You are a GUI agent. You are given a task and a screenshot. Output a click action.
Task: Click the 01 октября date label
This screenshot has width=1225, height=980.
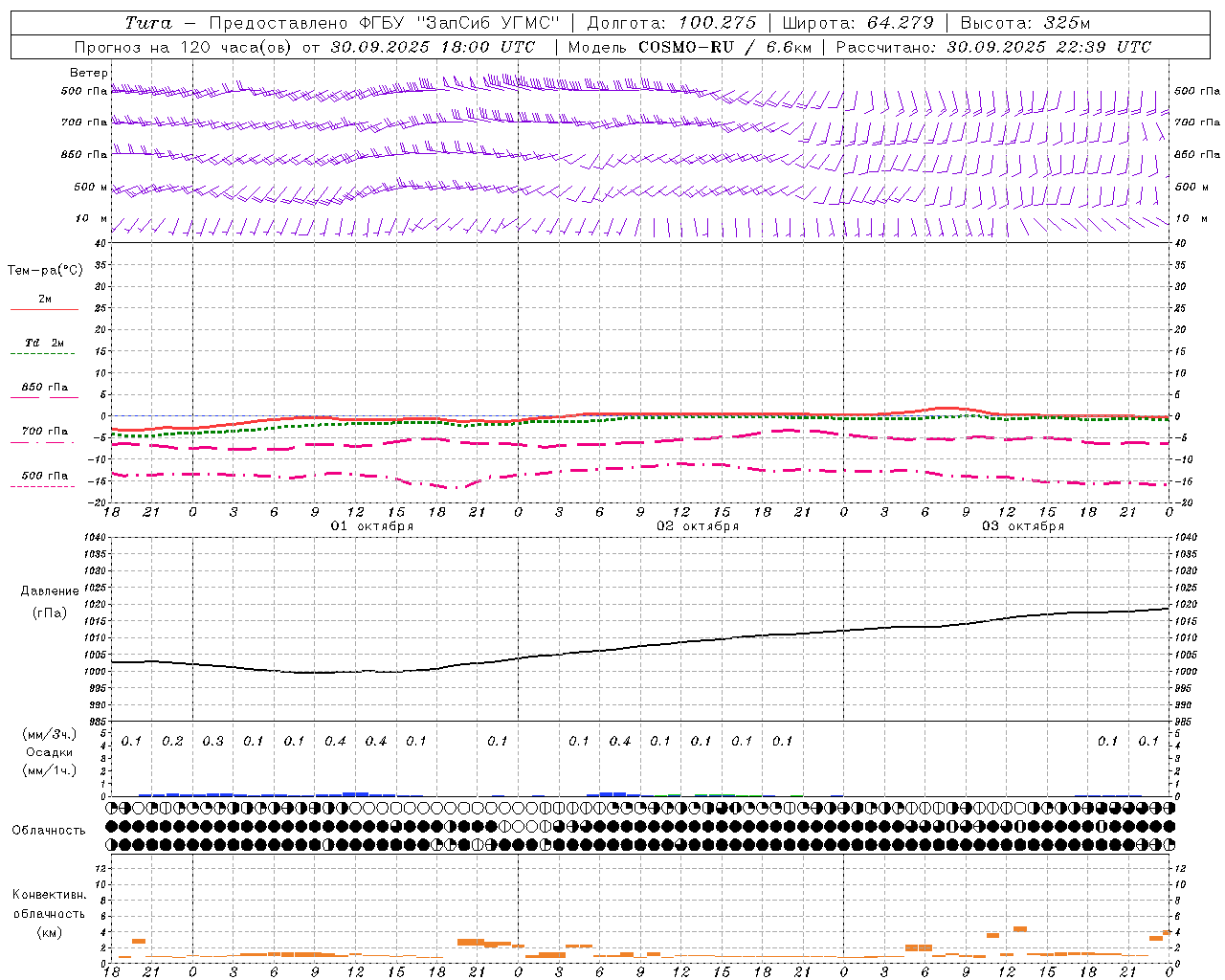[x=372, y=526]
